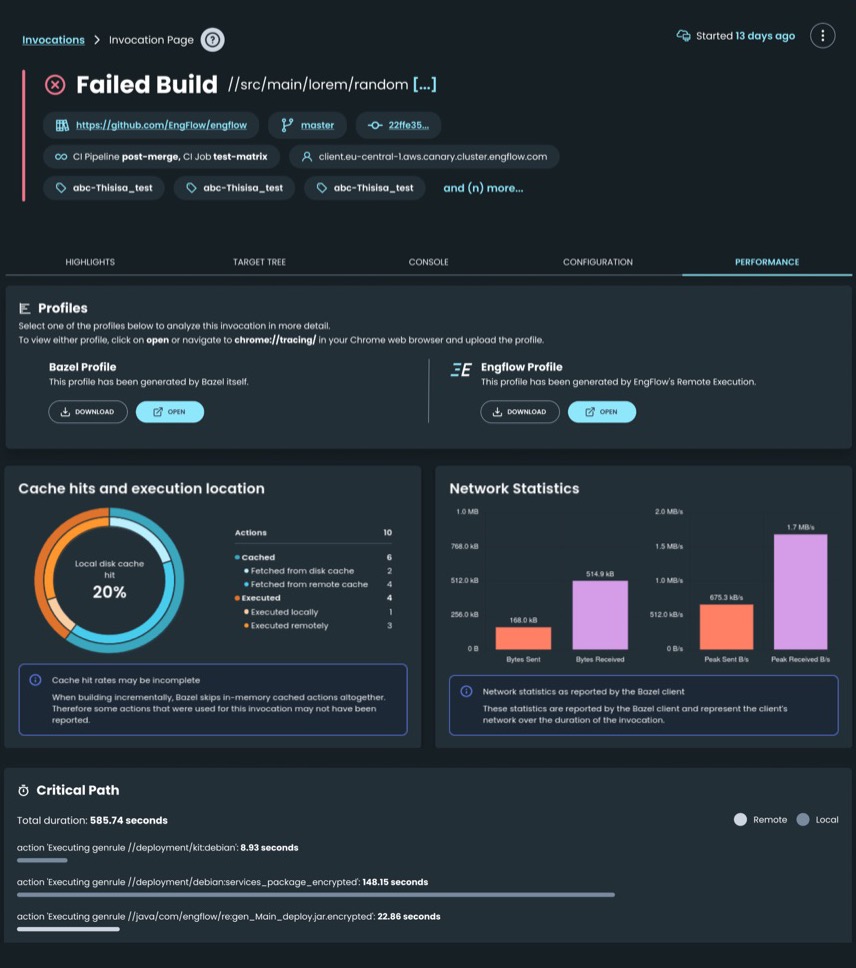Click the Peak Sent B/s bar
Screen dimensions: 856x968
click(x=726, y=627)
